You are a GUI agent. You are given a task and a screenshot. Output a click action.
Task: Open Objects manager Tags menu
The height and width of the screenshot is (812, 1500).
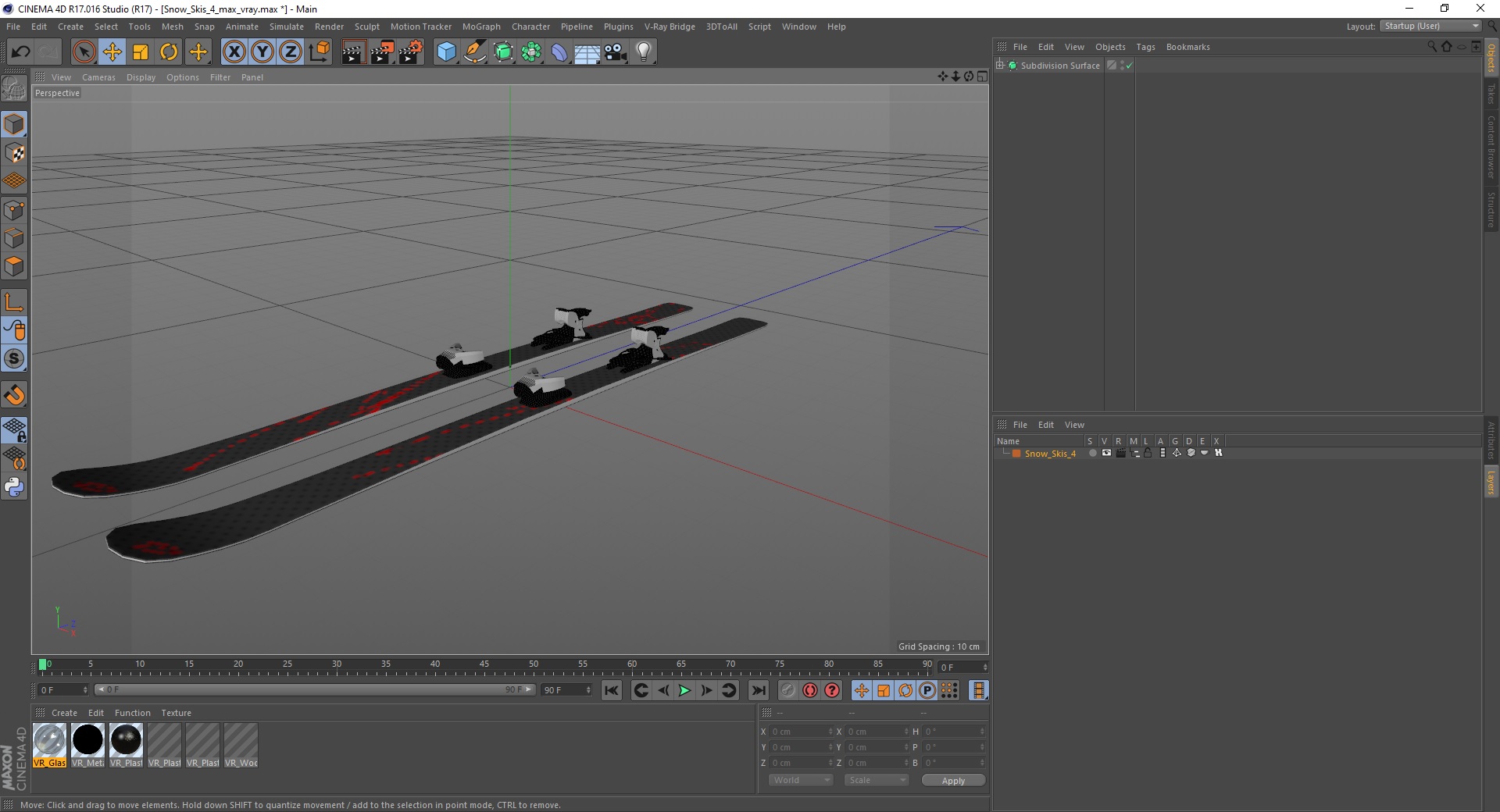pyautogui.click(x=1145, y=47)
